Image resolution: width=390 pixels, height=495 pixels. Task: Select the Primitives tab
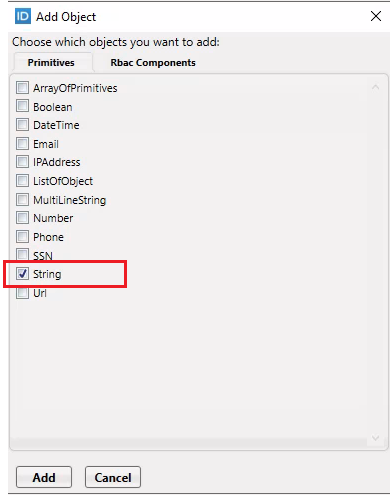click(x=51, y=63)
